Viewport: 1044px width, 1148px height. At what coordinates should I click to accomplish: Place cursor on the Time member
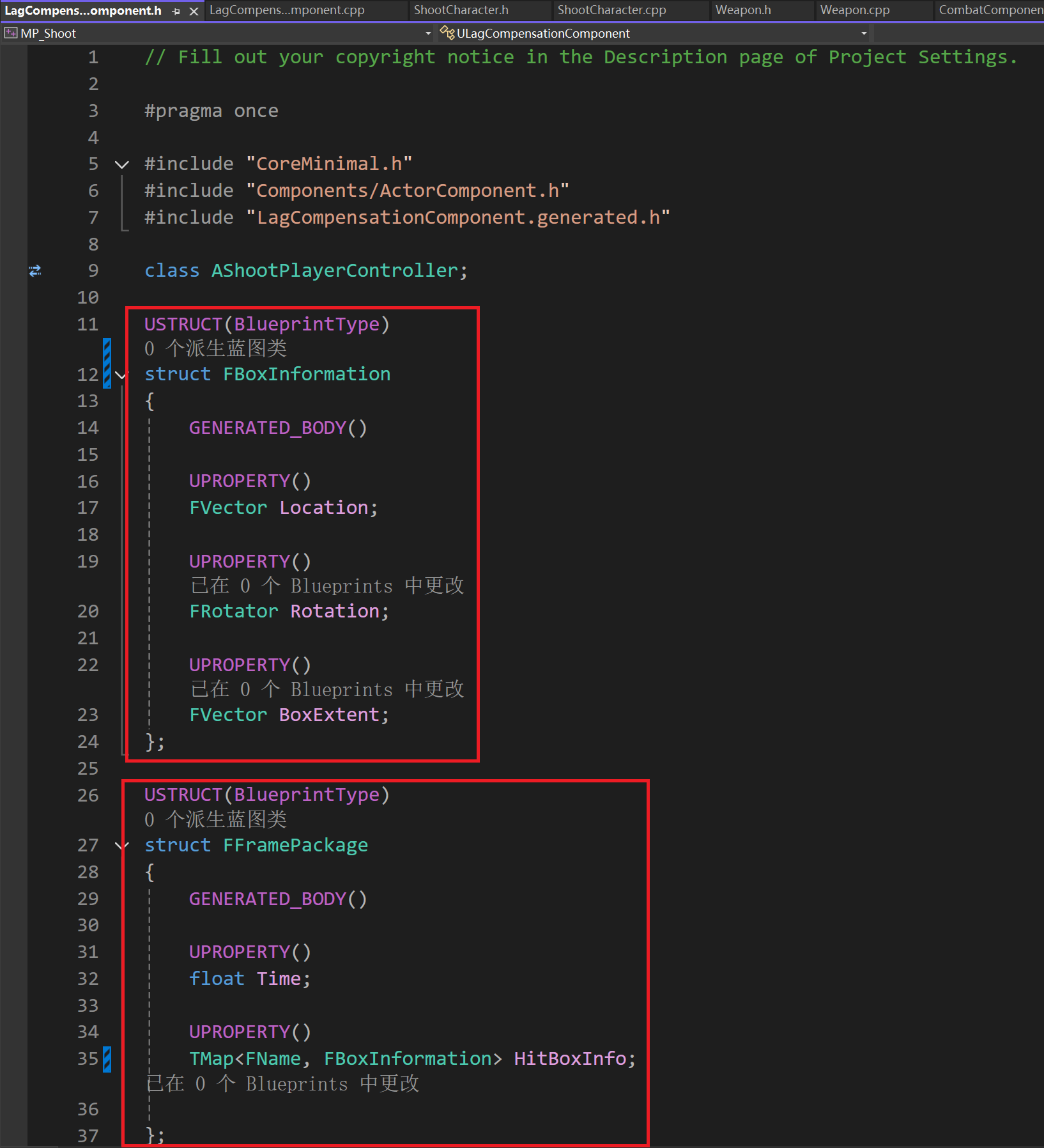279,979
